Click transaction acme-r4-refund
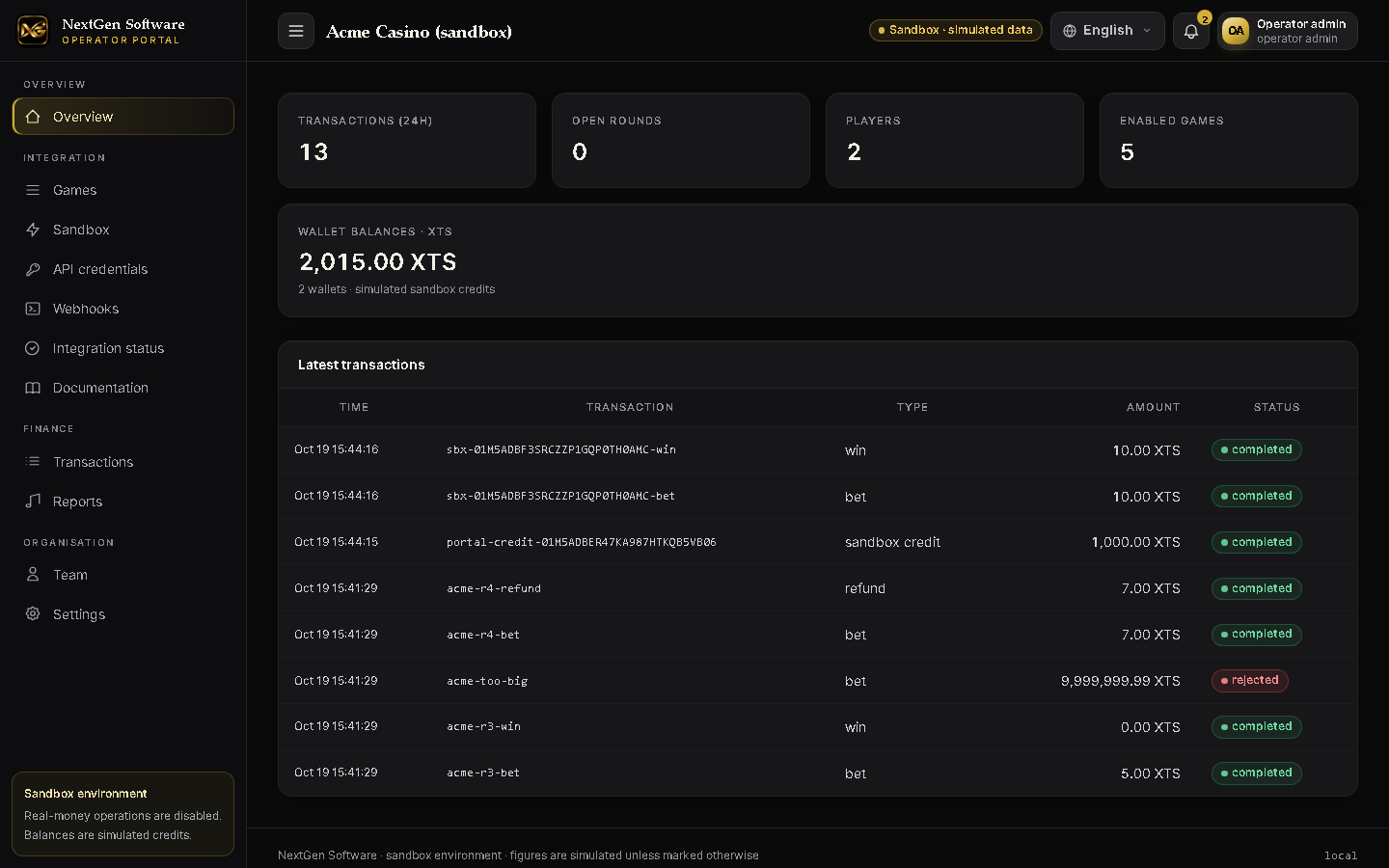Screen dimensions: 1389x868 pyautogui.click(x=494, y=588)
